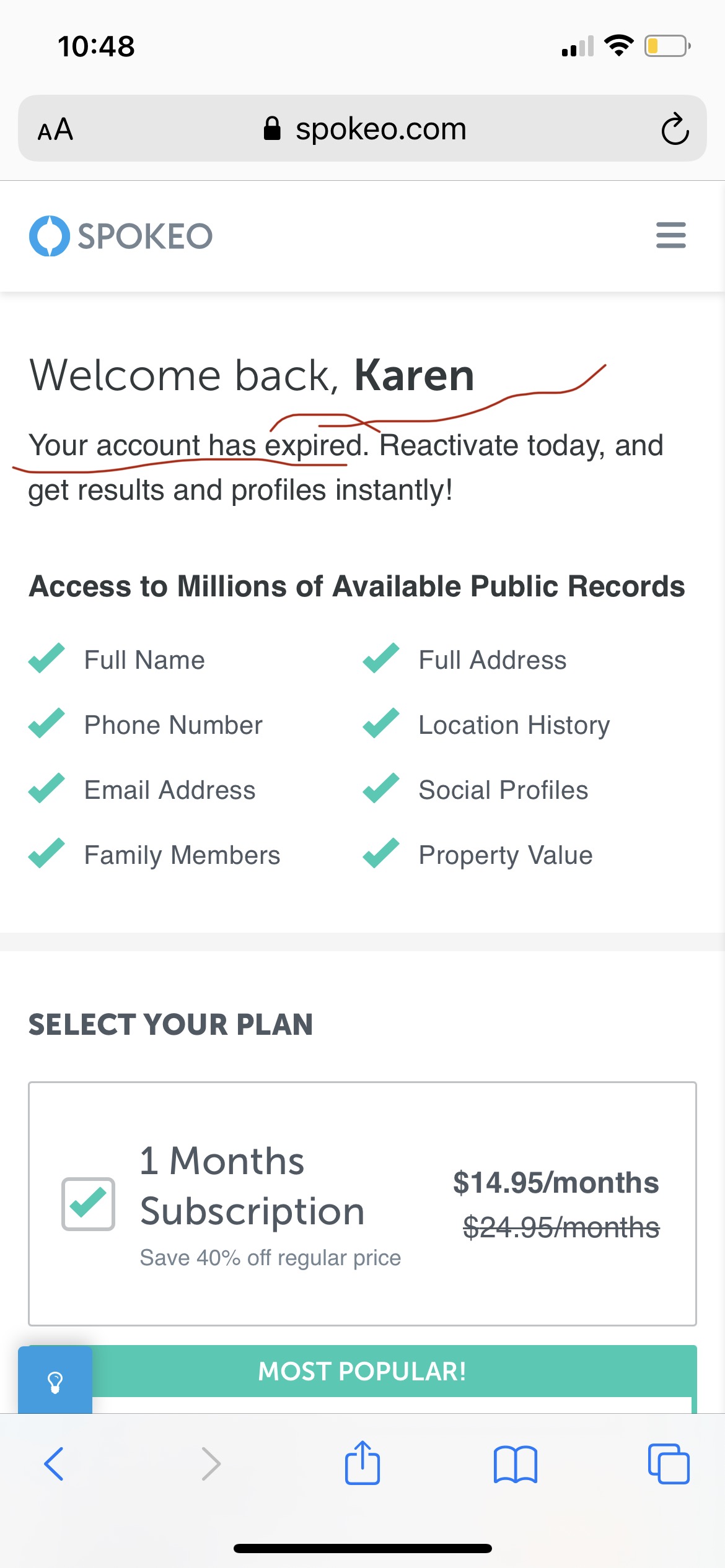Screen dimensions: 725x1568
Task: Tap the blue lightbulb help icon
Action: (x=55, y=1381)
